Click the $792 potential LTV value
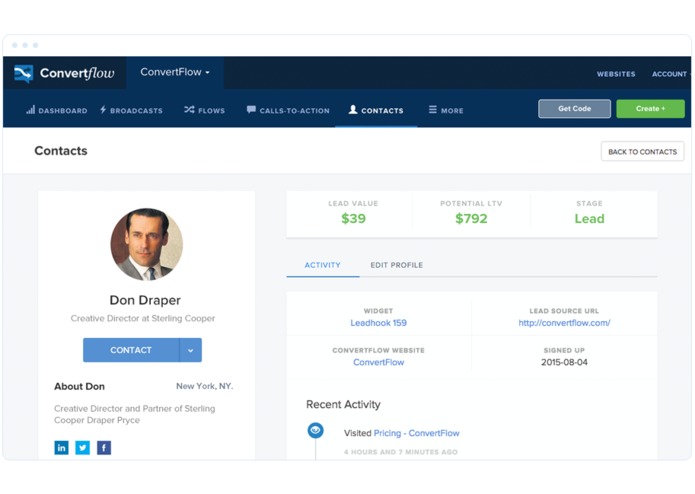The height and width of the screenshot is (494, 695). tap(471, 218)
